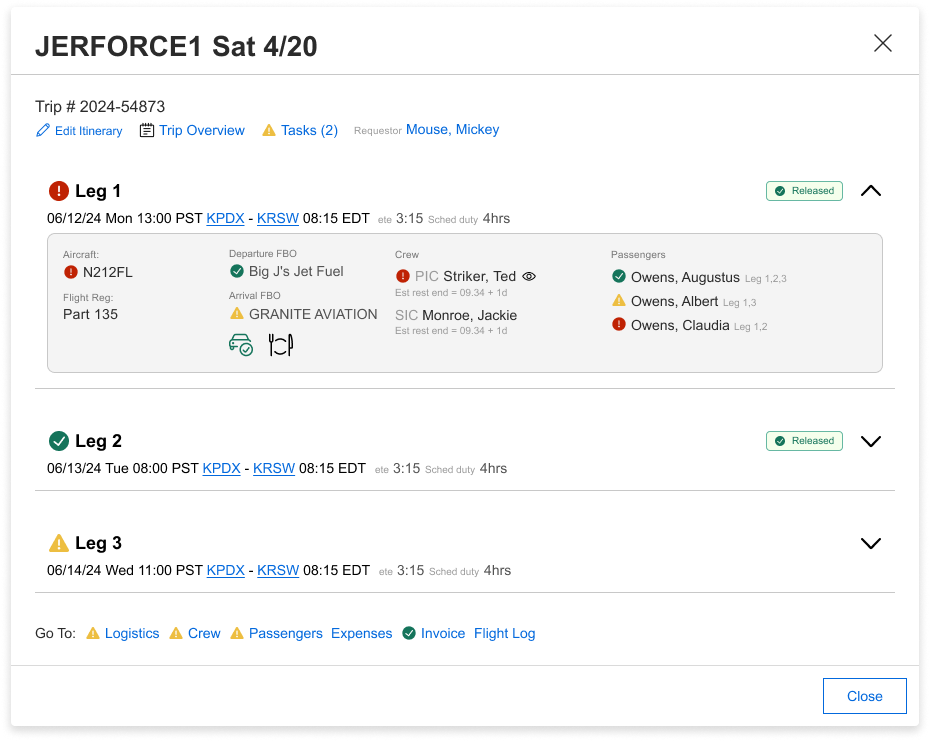
Task: Collapse the Leg 1 details chevron
Action: pos(871,191)
